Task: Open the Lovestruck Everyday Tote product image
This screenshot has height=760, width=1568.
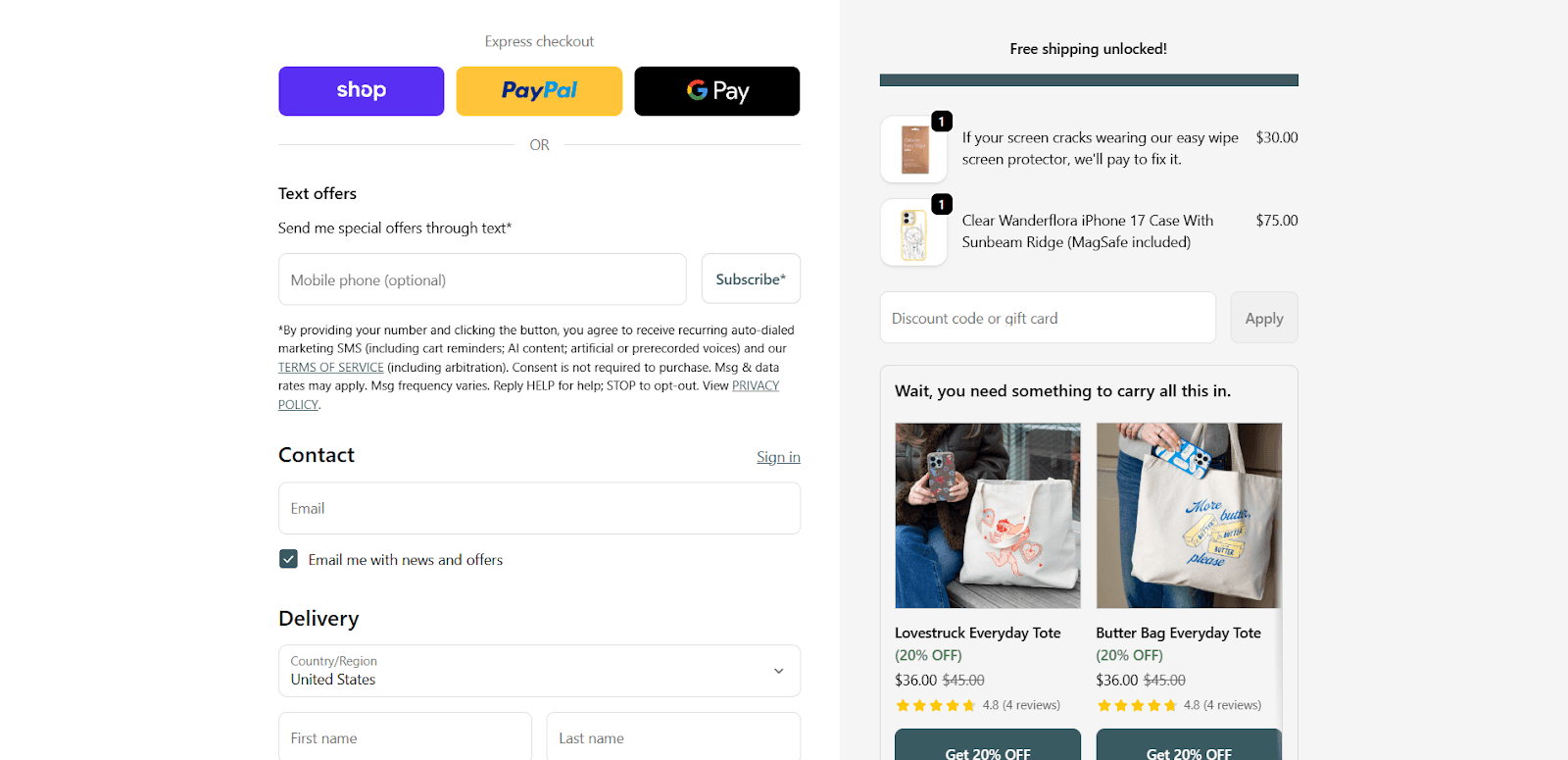Action: click(986, 516)
